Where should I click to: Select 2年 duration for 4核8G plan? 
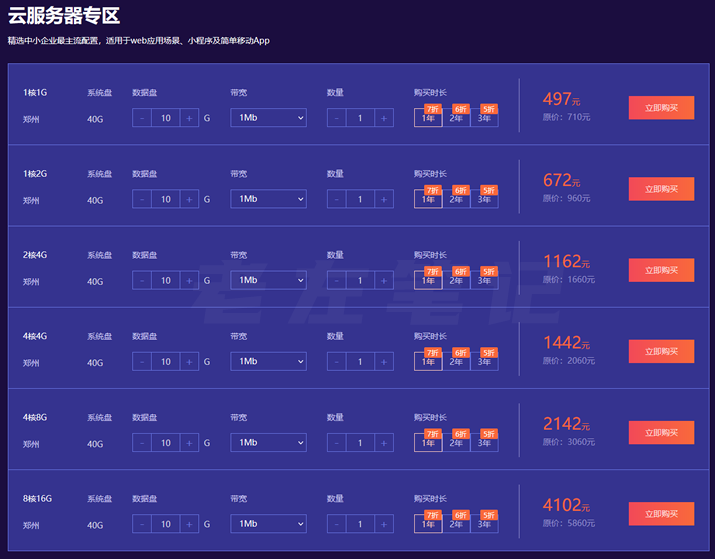coord(456,442)
